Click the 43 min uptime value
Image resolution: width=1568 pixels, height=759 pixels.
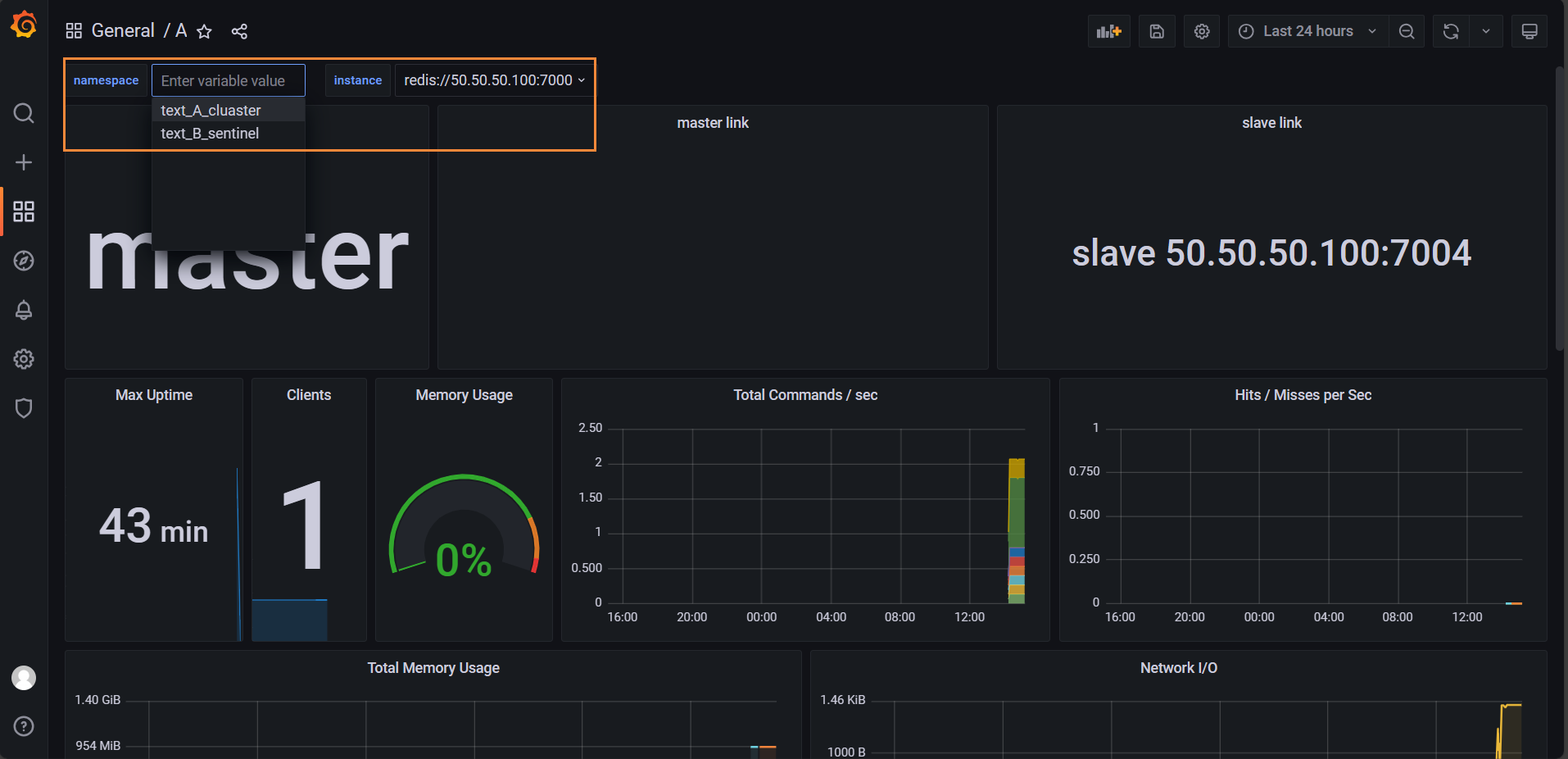click(154, 525)
